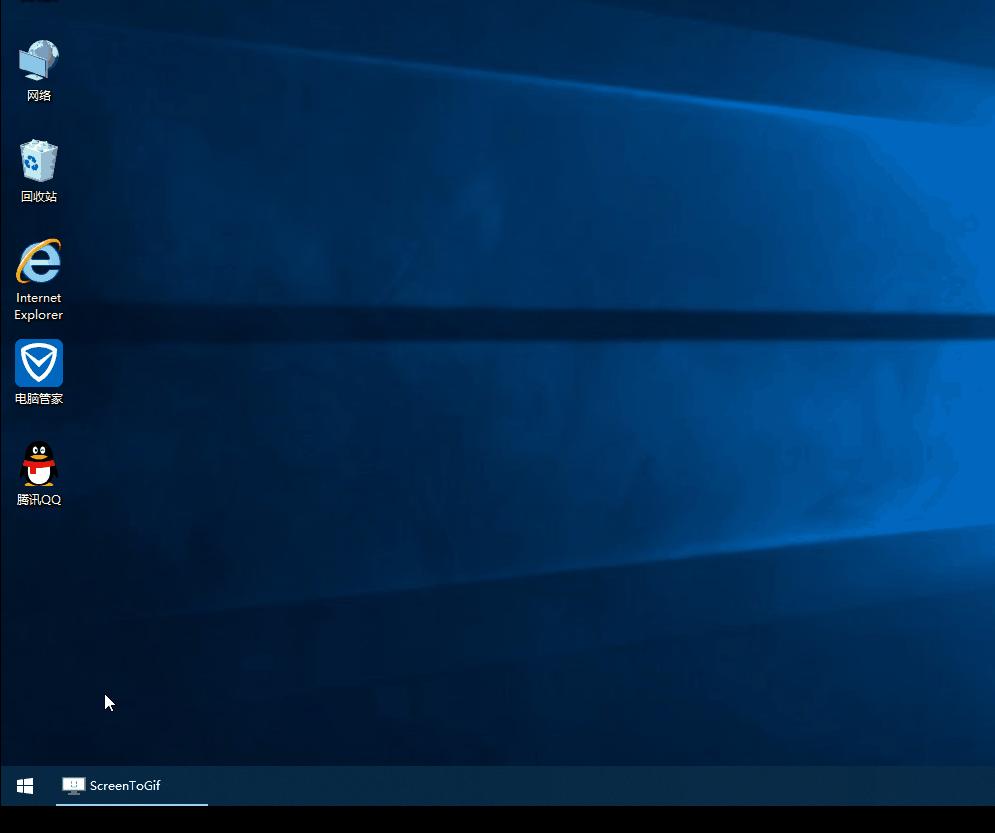The image size is (995, 833).
Task: Click the Internet Explorer label text
Action: point(38,306)
